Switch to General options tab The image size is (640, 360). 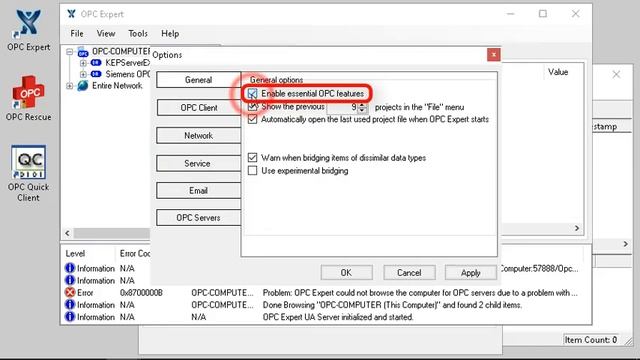point(198,80)
